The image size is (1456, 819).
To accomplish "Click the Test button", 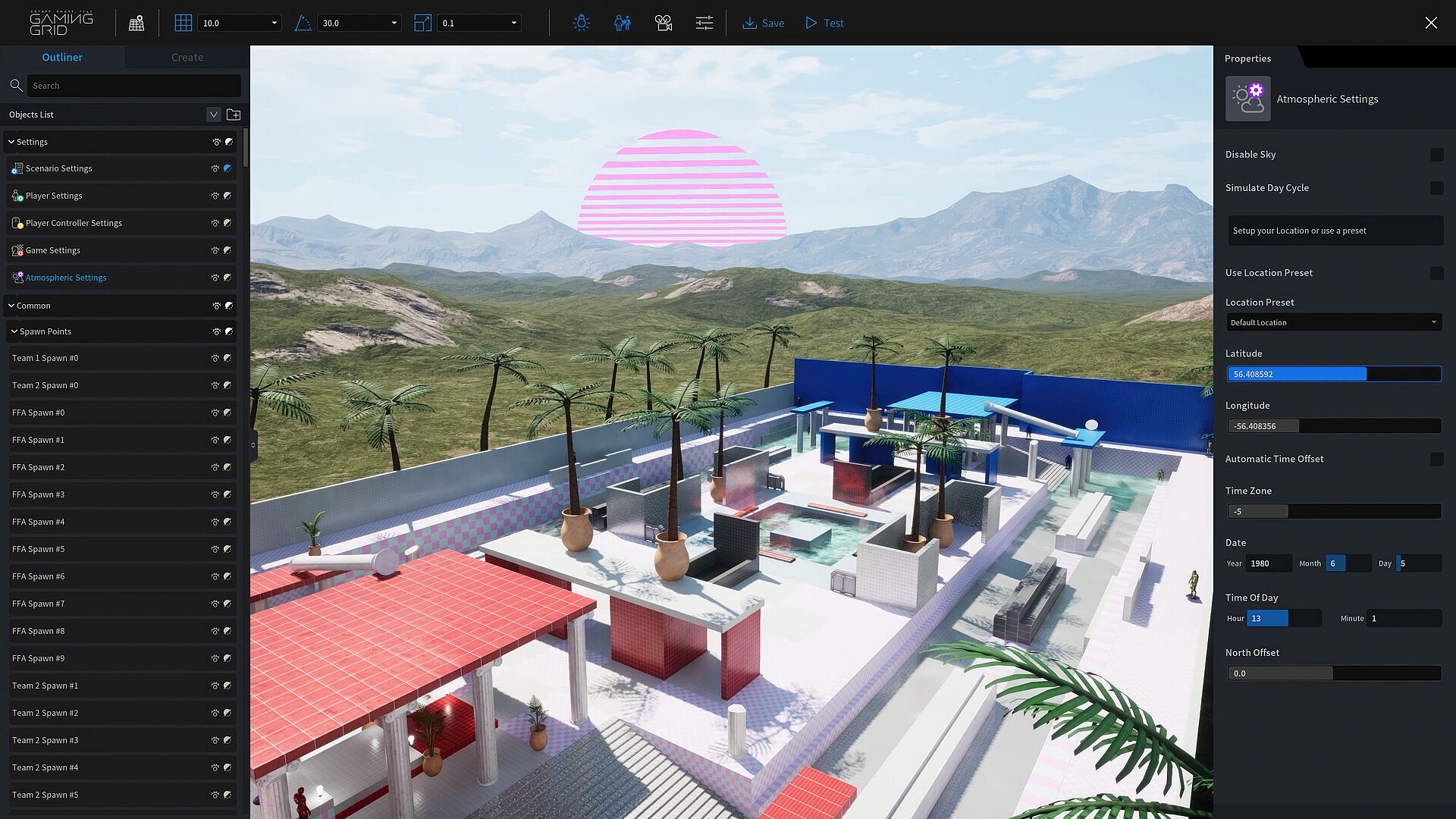I will (x=824, y=23).
